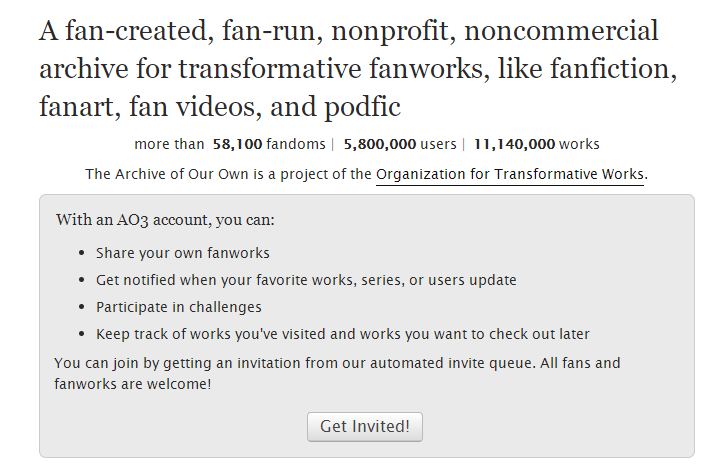Click the words "more than" before the statistics
714x467 pixels.
point(165,144)
